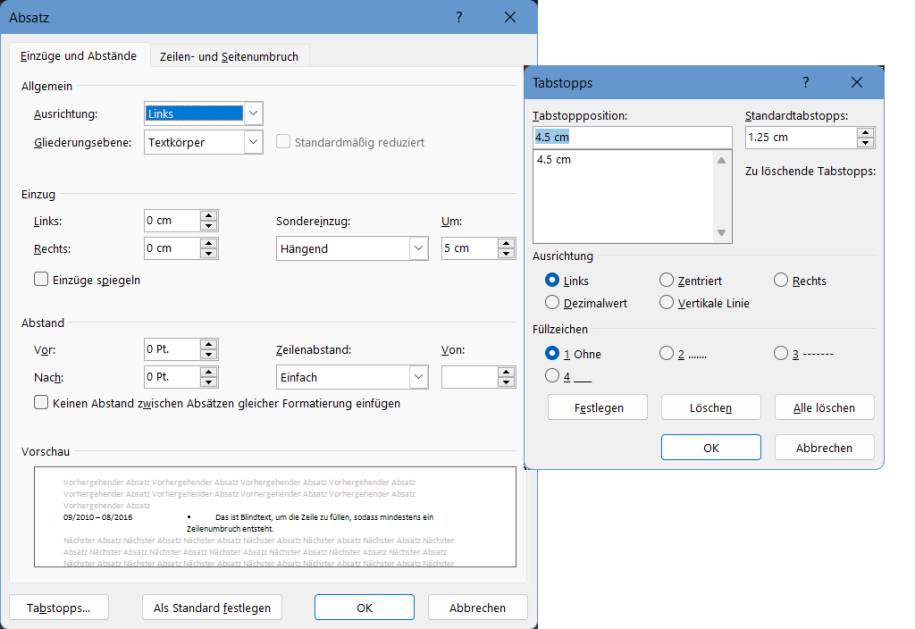This screenshot has width=915, height=629.
Task: Decrease the Nach spacing value
Action: 208,382
